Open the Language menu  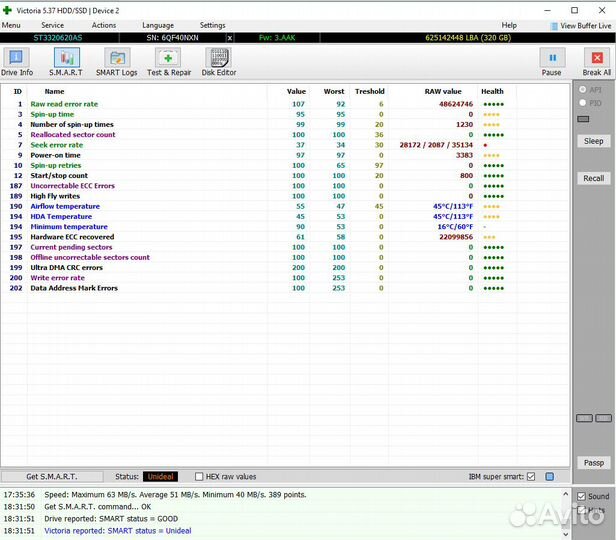tap(158, 25)
